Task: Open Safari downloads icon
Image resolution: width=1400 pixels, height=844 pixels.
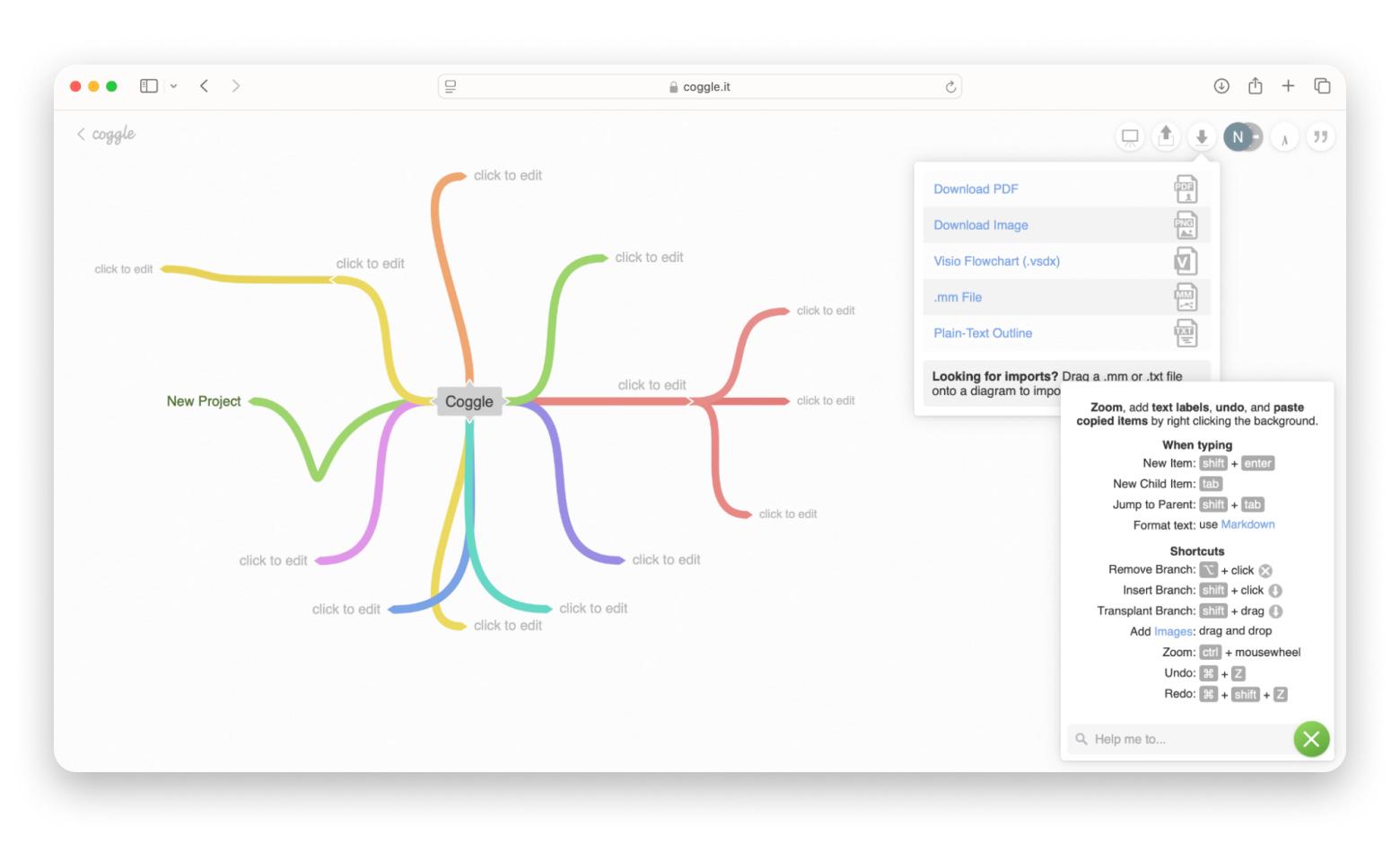Action: click(1221, 86)
